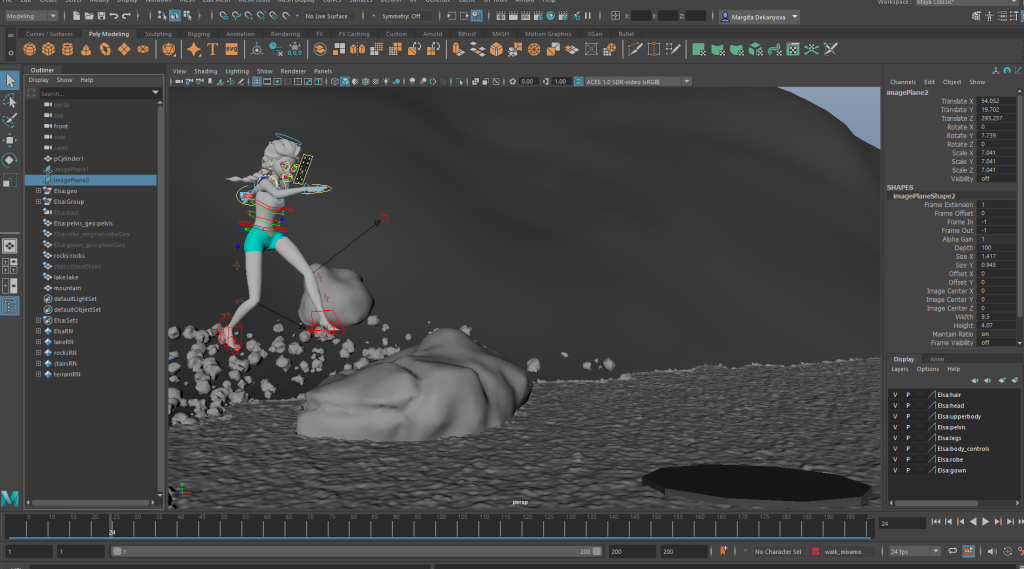Screen dimensions: 1024x569
Task: Toggle visibility V of Elsa:pelvis layer
Action: pos(895,427)
